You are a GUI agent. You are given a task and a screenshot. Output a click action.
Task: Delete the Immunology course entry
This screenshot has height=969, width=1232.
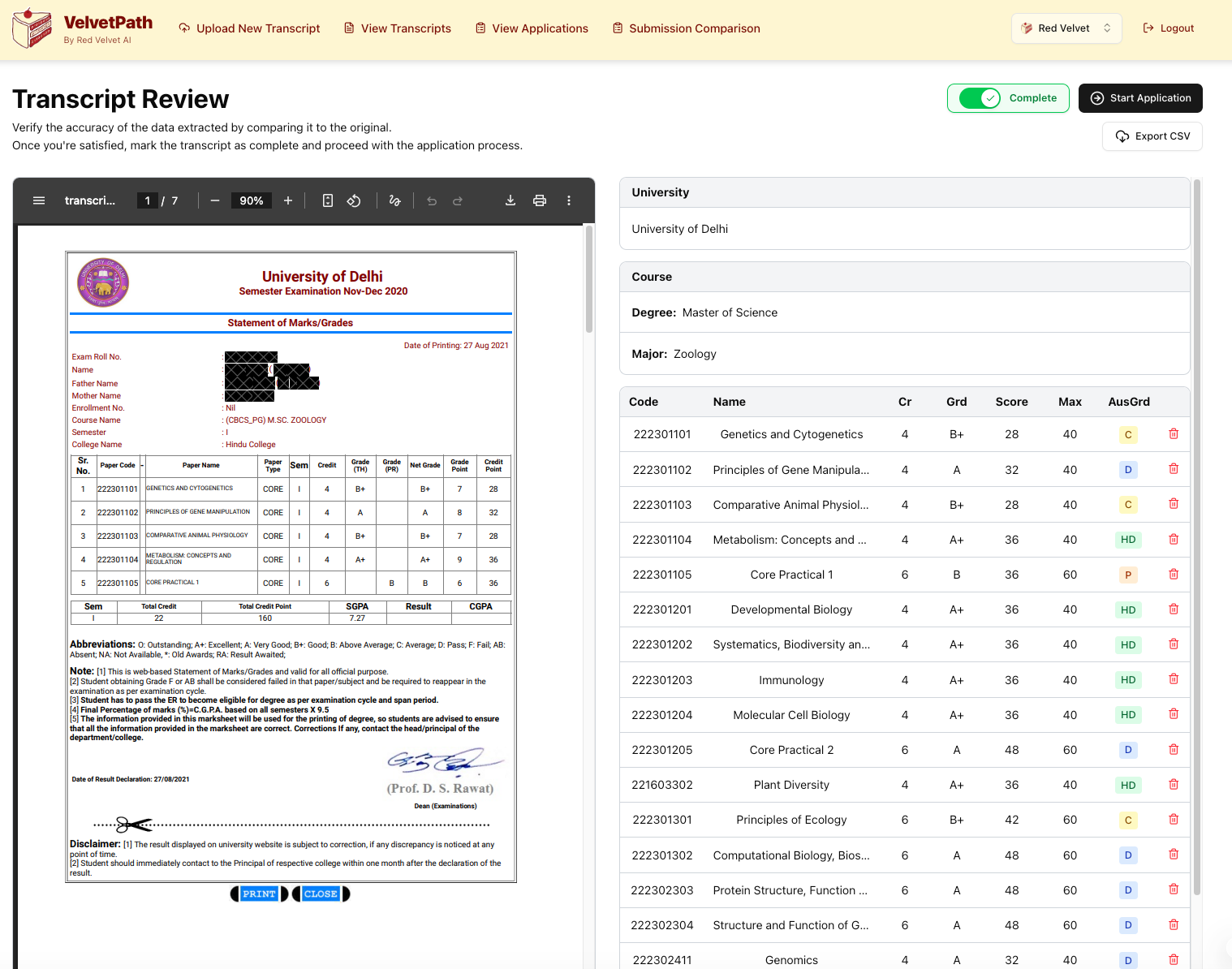[1174, 679]
